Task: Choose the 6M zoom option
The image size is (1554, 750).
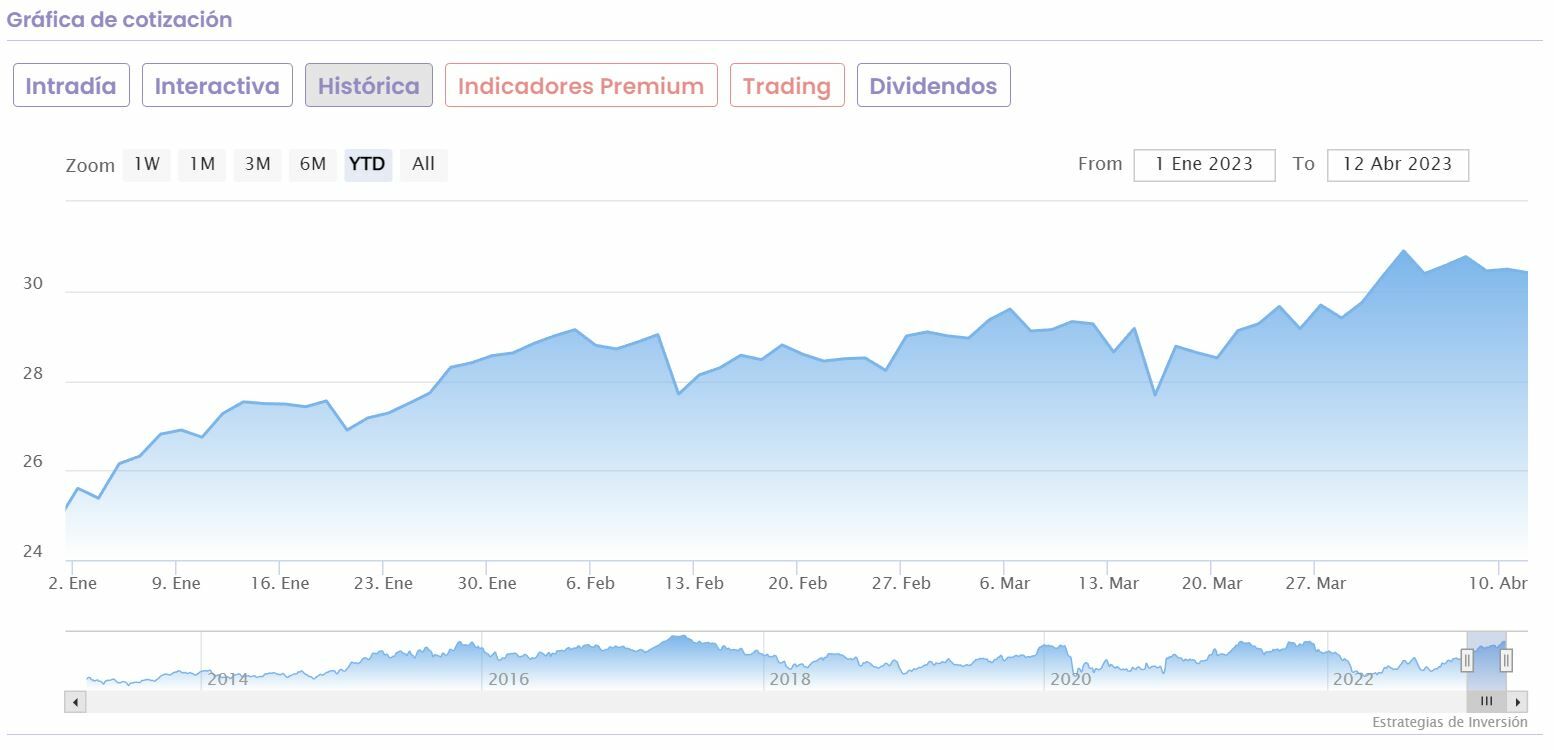Action: (x=313, y=164)
